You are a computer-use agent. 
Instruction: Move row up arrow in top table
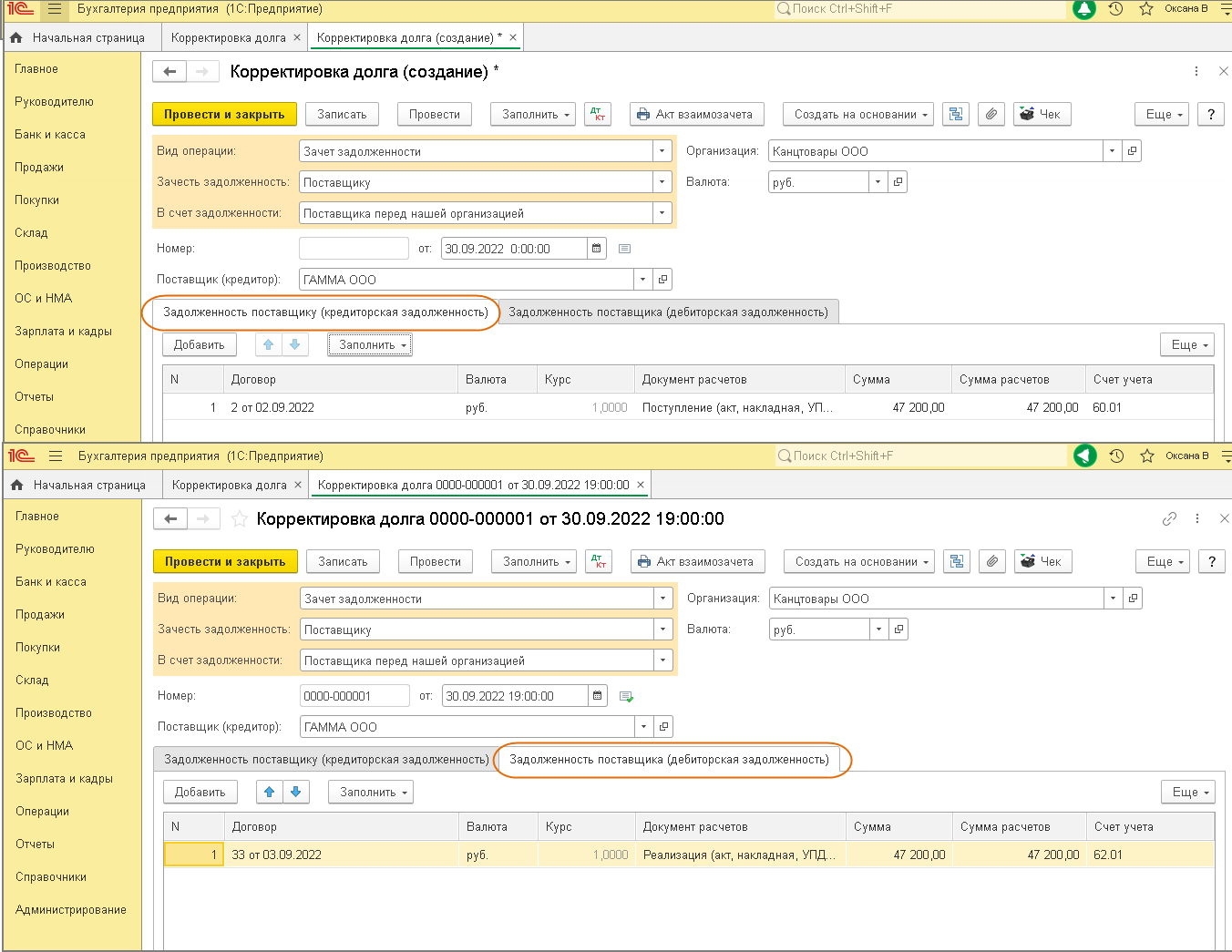click(268, 345)
